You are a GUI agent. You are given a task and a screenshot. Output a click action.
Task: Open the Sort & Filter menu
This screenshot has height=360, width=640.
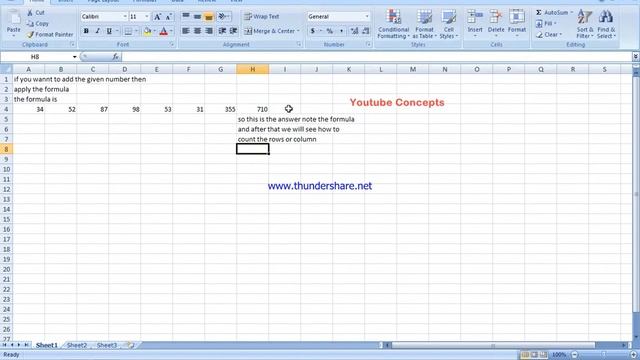(x=585, y=24)
